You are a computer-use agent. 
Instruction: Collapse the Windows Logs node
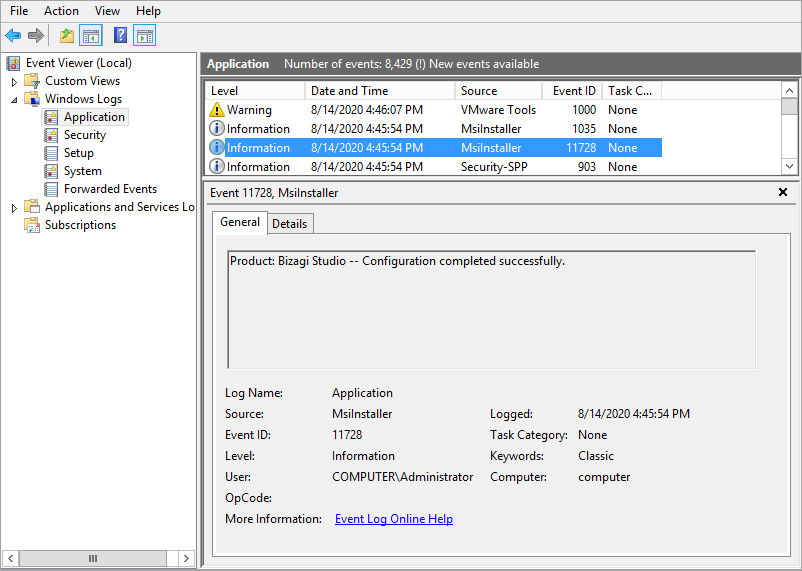[x=14, y=99]
